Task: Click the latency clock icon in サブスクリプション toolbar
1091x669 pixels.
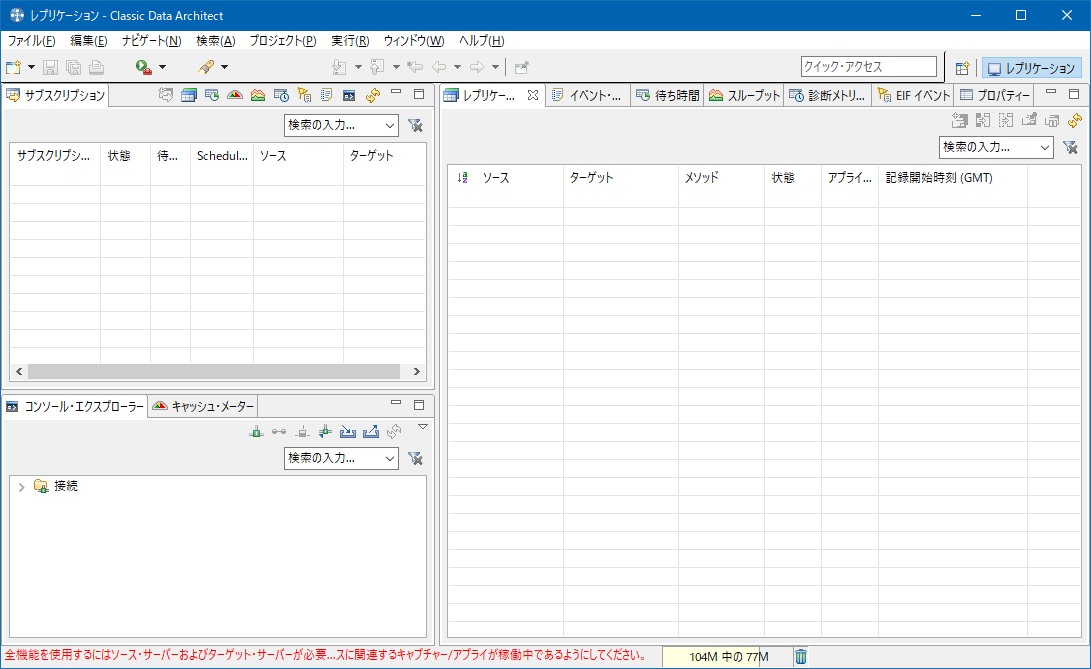Action: pos(212,95)
